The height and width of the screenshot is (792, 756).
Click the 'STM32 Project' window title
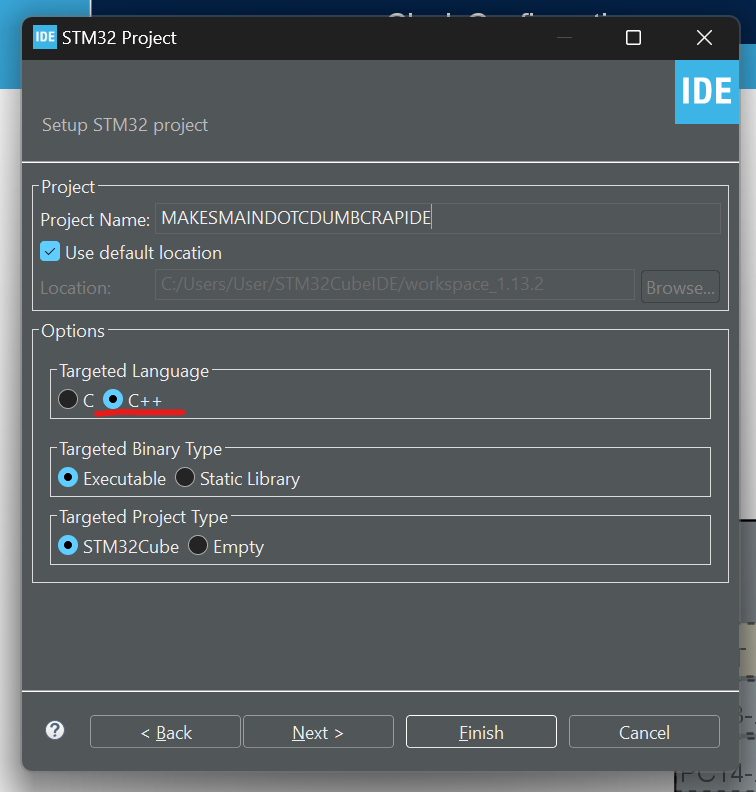coord(119,38)
